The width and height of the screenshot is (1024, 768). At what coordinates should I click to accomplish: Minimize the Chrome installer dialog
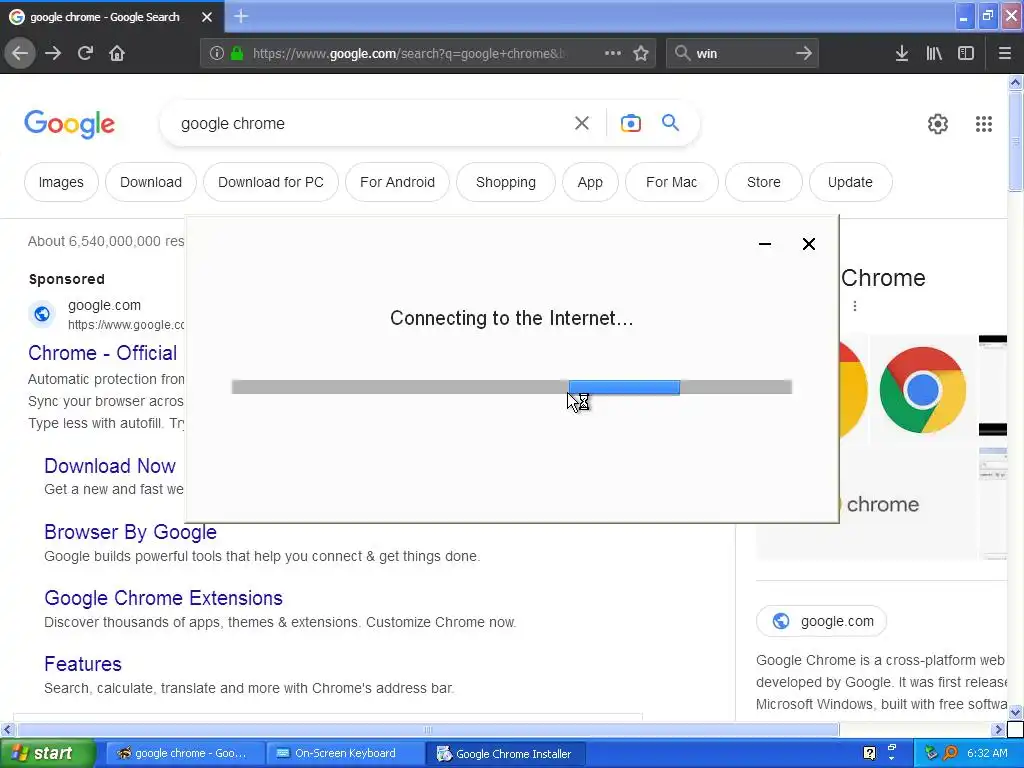click(x=765, y=244)
